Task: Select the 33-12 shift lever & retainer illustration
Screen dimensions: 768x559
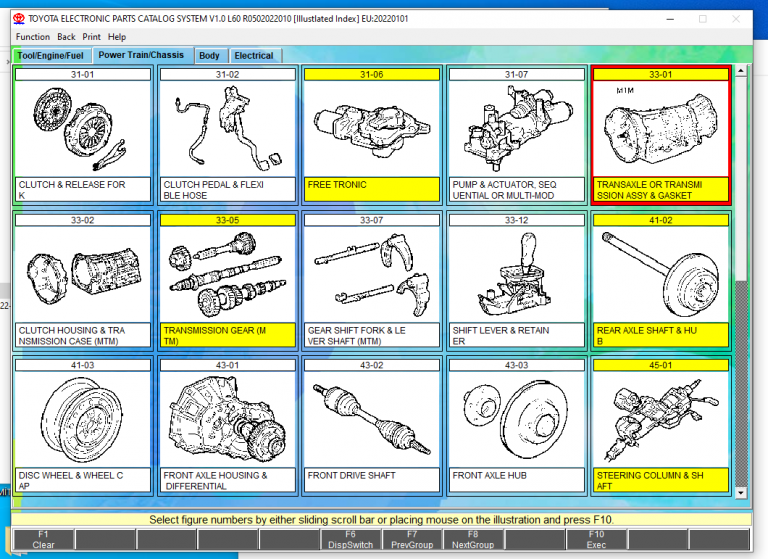Action: [x=516, y=274]
